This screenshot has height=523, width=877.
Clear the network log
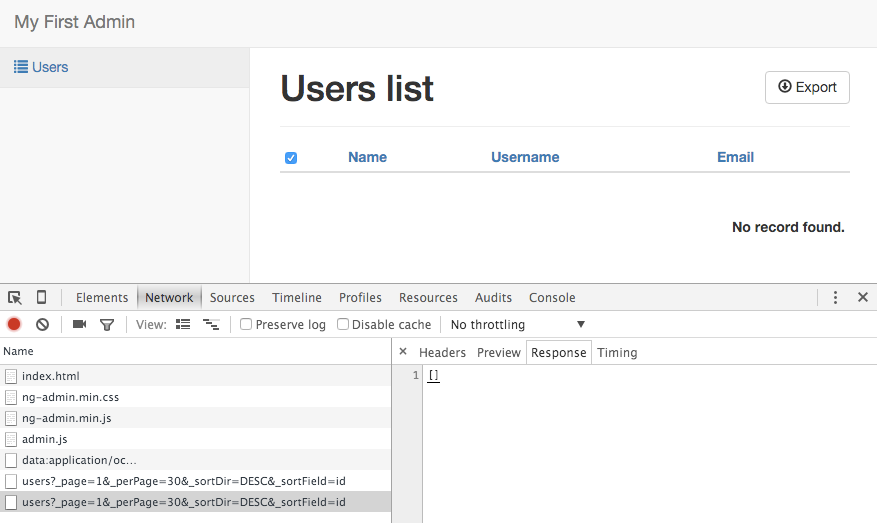[43, 324]
